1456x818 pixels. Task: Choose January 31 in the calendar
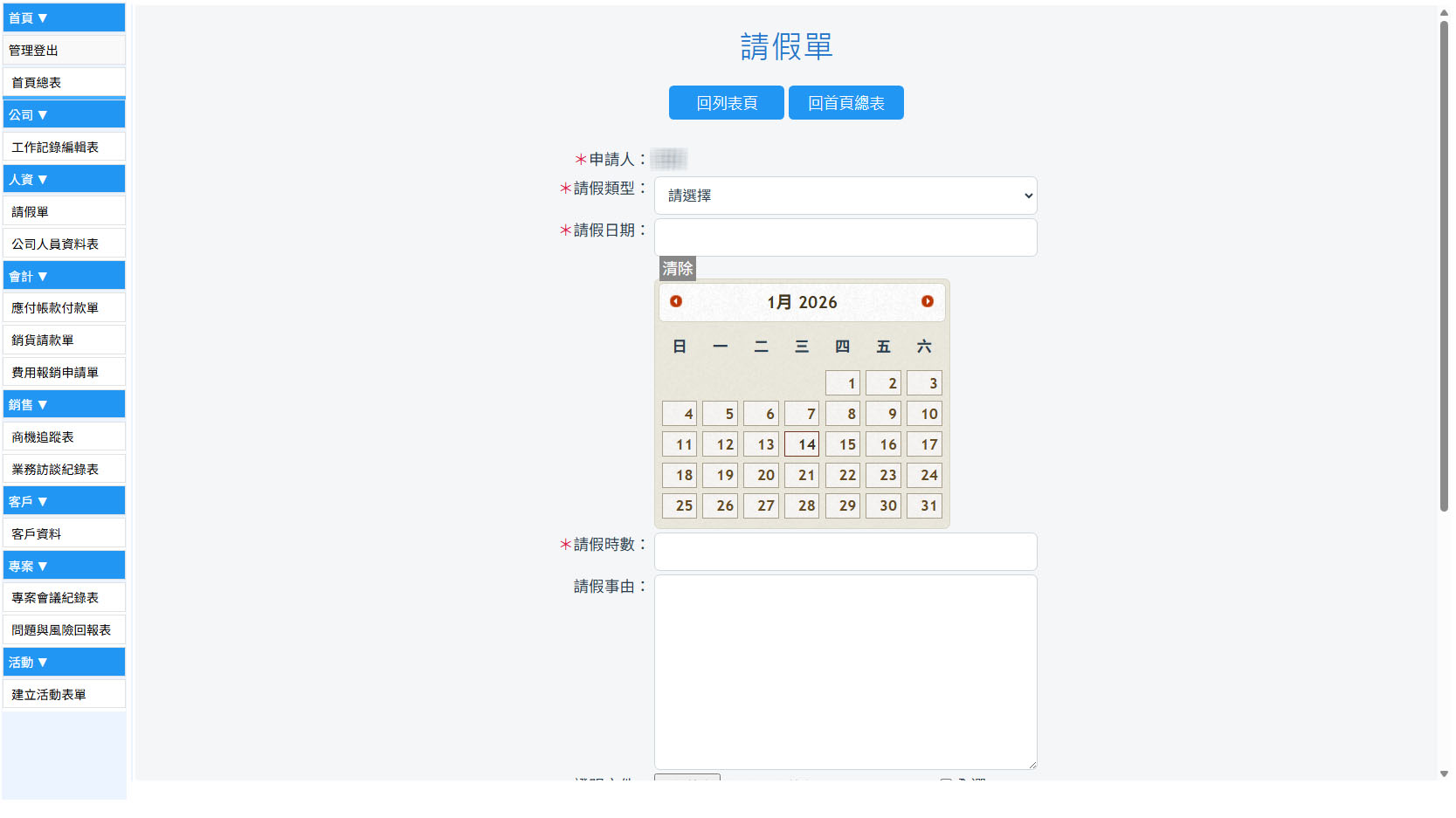(x=924, y=505)
